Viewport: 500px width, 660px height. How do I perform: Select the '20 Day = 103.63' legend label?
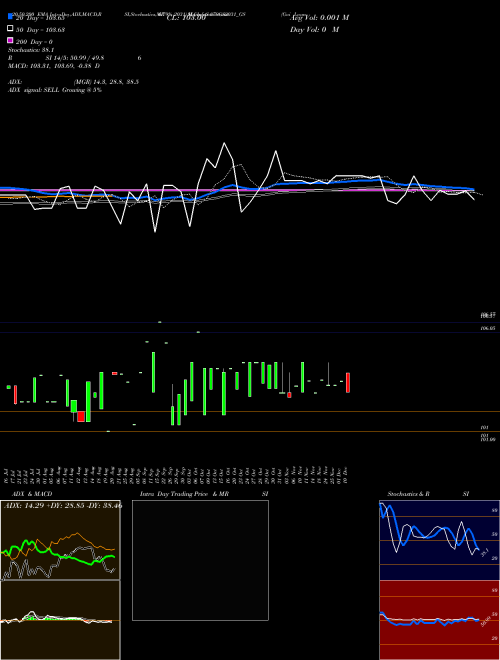(x=40, y=18)
